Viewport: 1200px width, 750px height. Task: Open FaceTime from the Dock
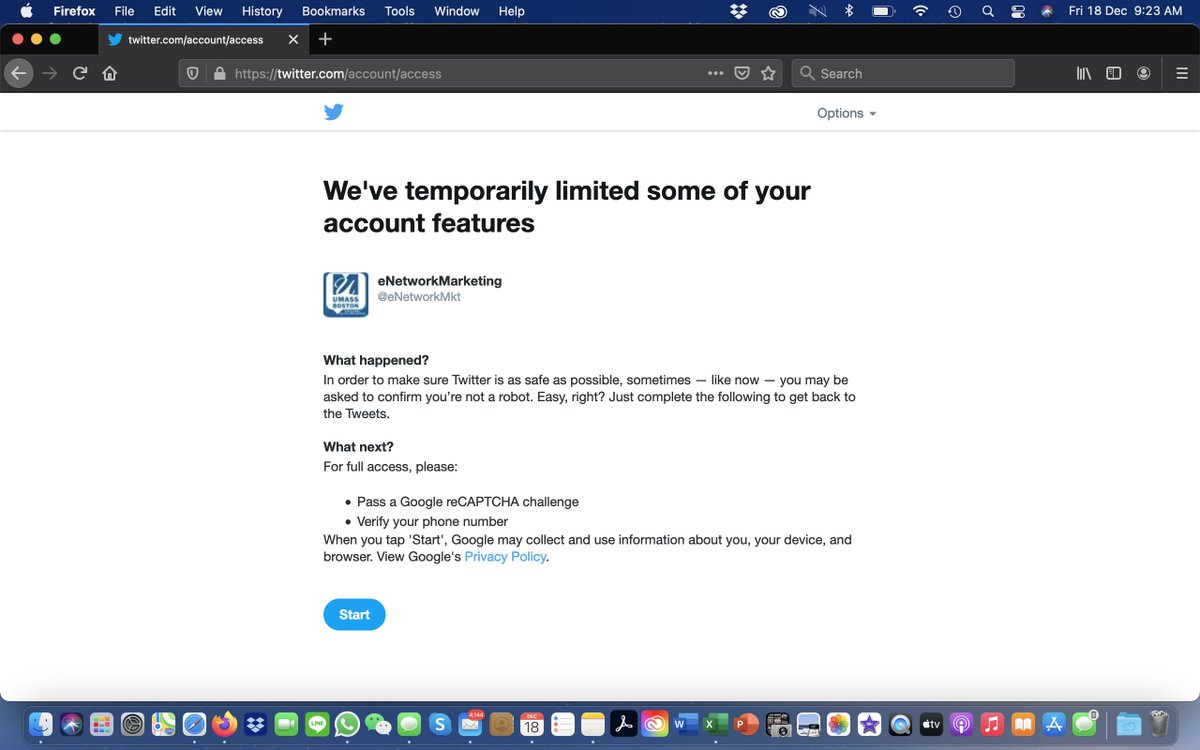(286, 723)
